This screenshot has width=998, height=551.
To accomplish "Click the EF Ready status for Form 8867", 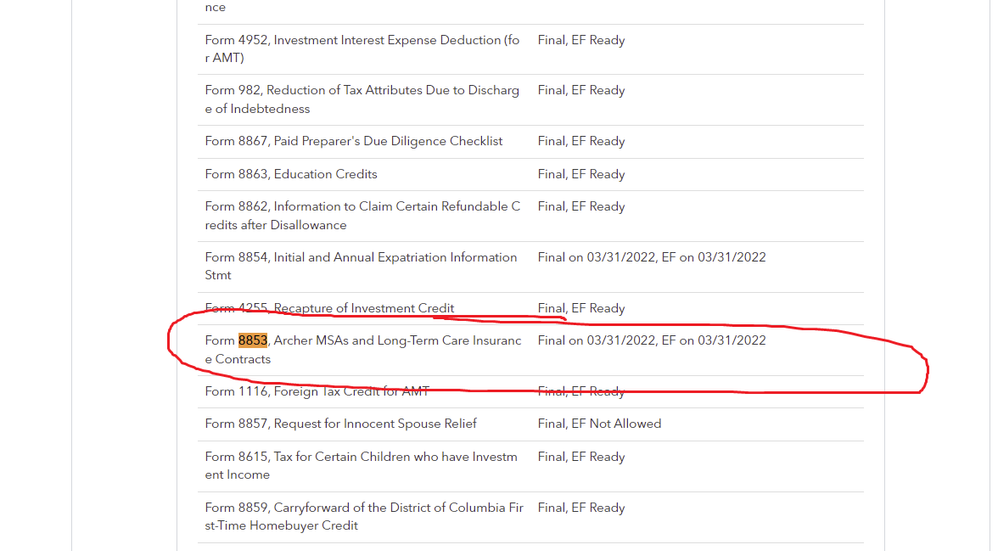I will [581, 141].
